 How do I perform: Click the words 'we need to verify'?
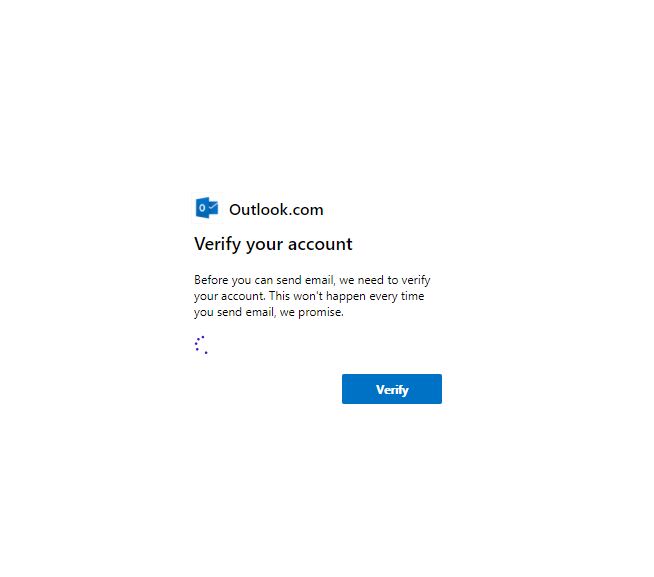tap(385, 280)
